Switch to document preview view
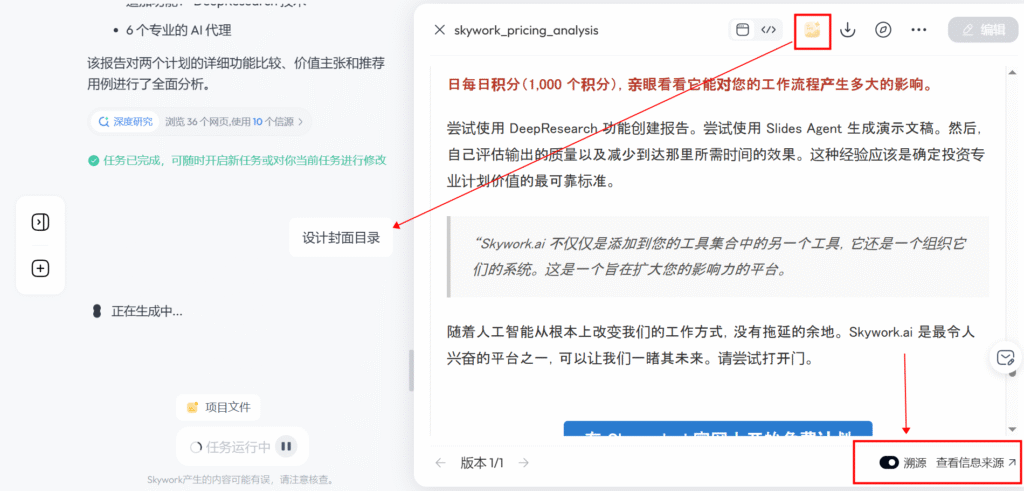Screen dimensions: 1024x491 (x=742, y=30)
